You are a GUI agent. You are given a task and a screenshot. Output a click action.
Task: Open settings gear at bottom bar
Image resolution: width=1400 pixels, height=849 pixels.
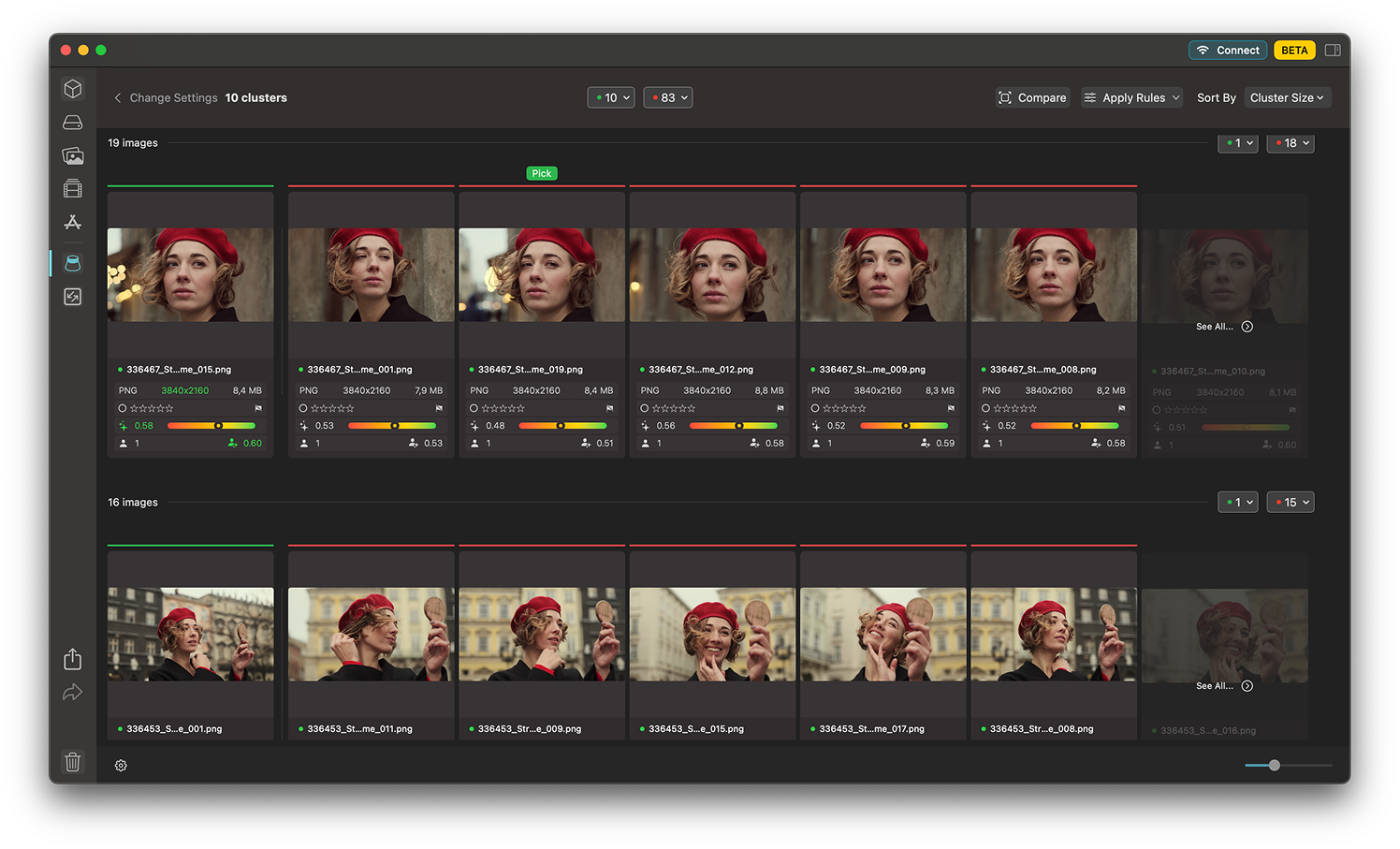click(121, 766)
